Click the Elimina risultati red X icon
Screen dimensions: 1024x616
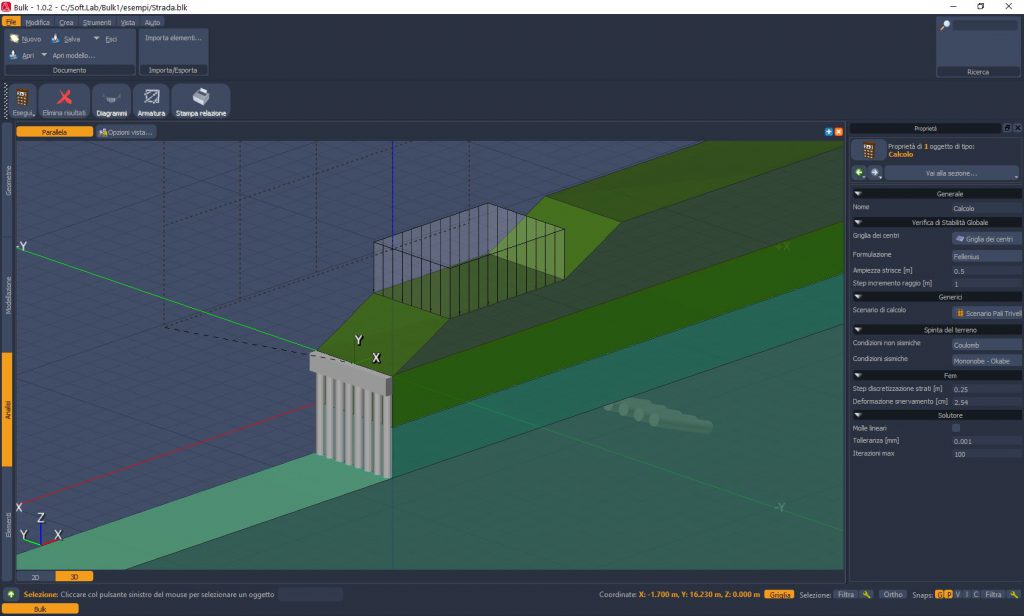click(65, 98)
